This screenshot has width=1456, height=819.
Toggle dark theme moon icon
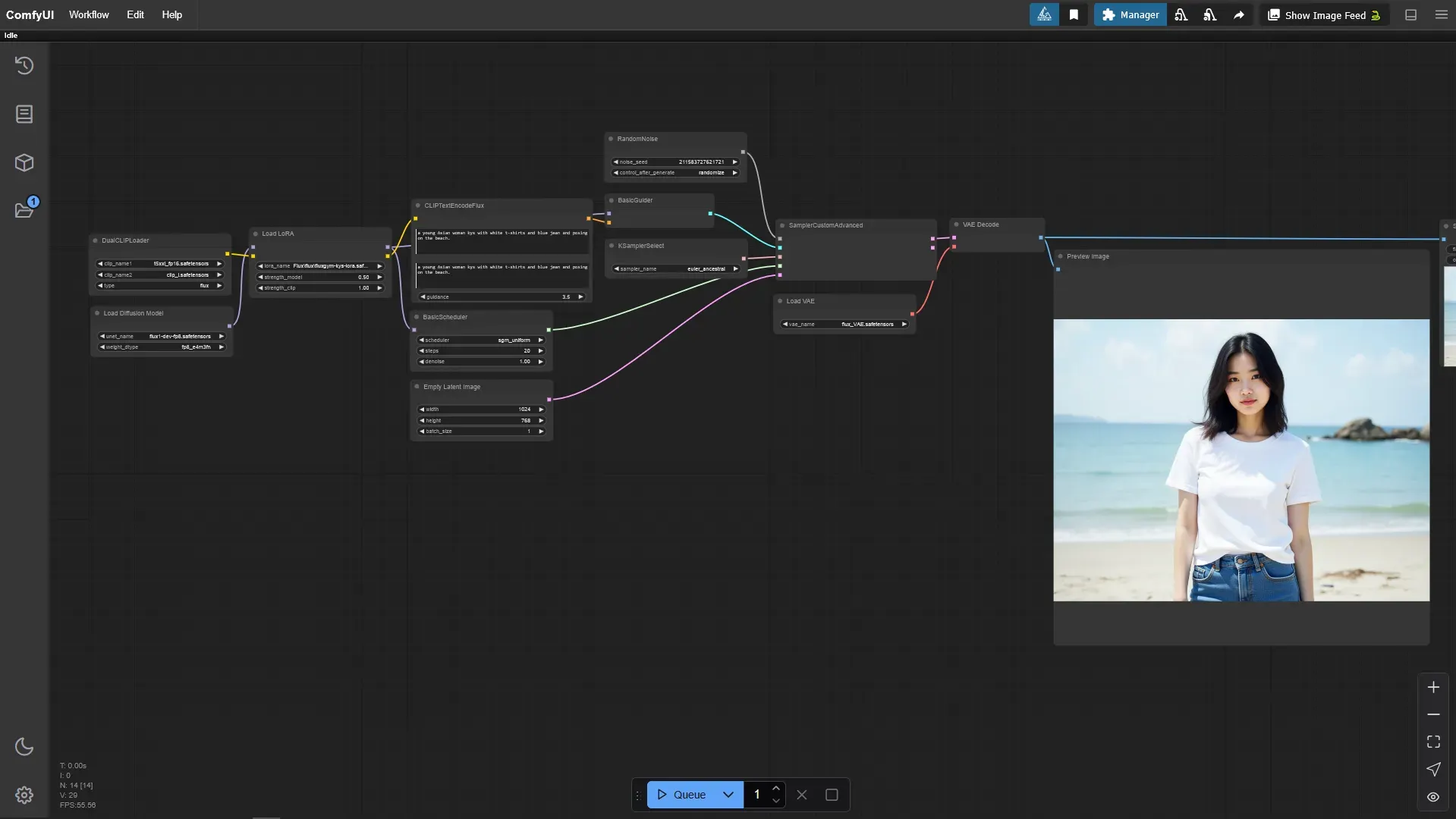[24, 746]
